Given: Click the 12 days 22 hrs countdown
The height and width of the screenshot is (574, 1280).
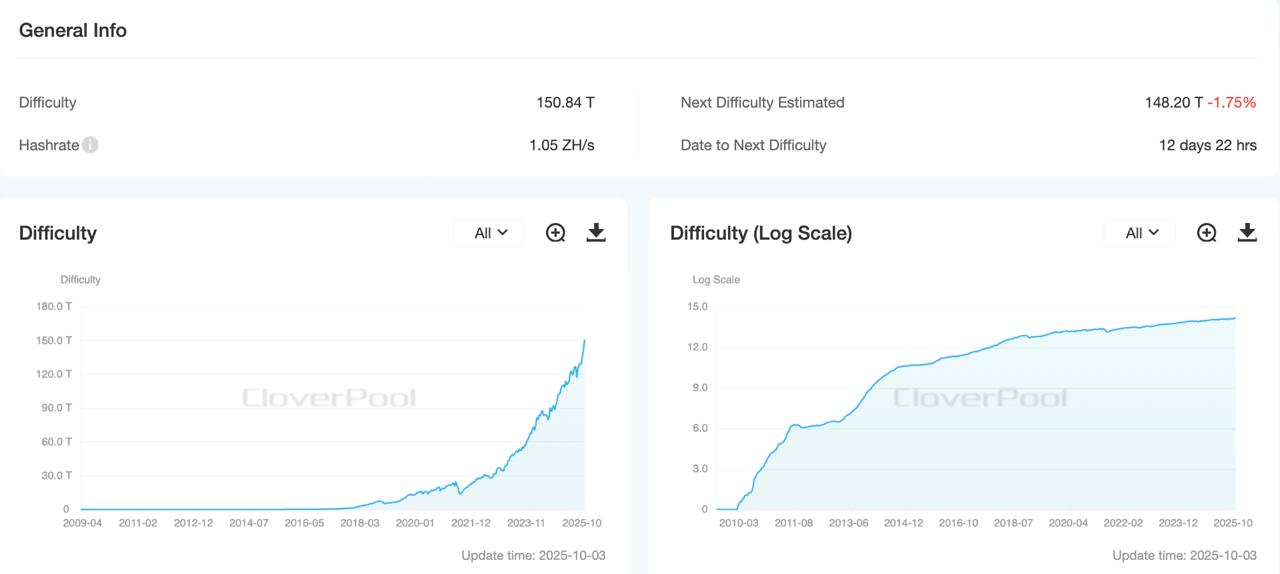Looking at the screenshot, I should [x=1207, y=145].
